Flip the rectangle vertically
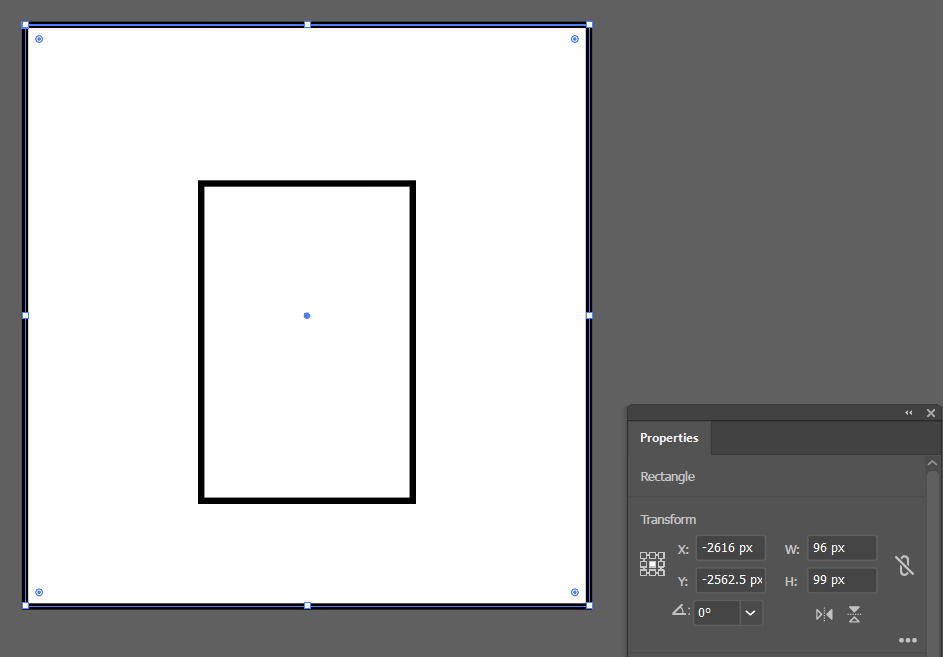 pyautogui.click(x=854, y=614)
